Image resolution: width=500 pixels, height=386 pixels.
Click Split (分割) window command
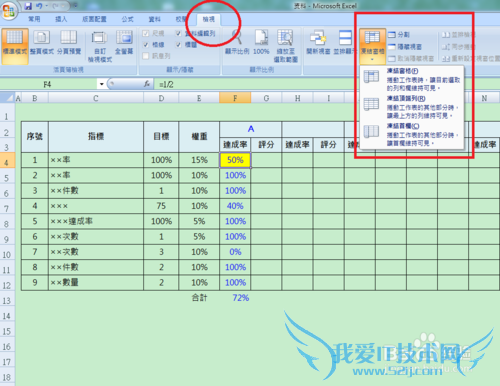(399, 35)
